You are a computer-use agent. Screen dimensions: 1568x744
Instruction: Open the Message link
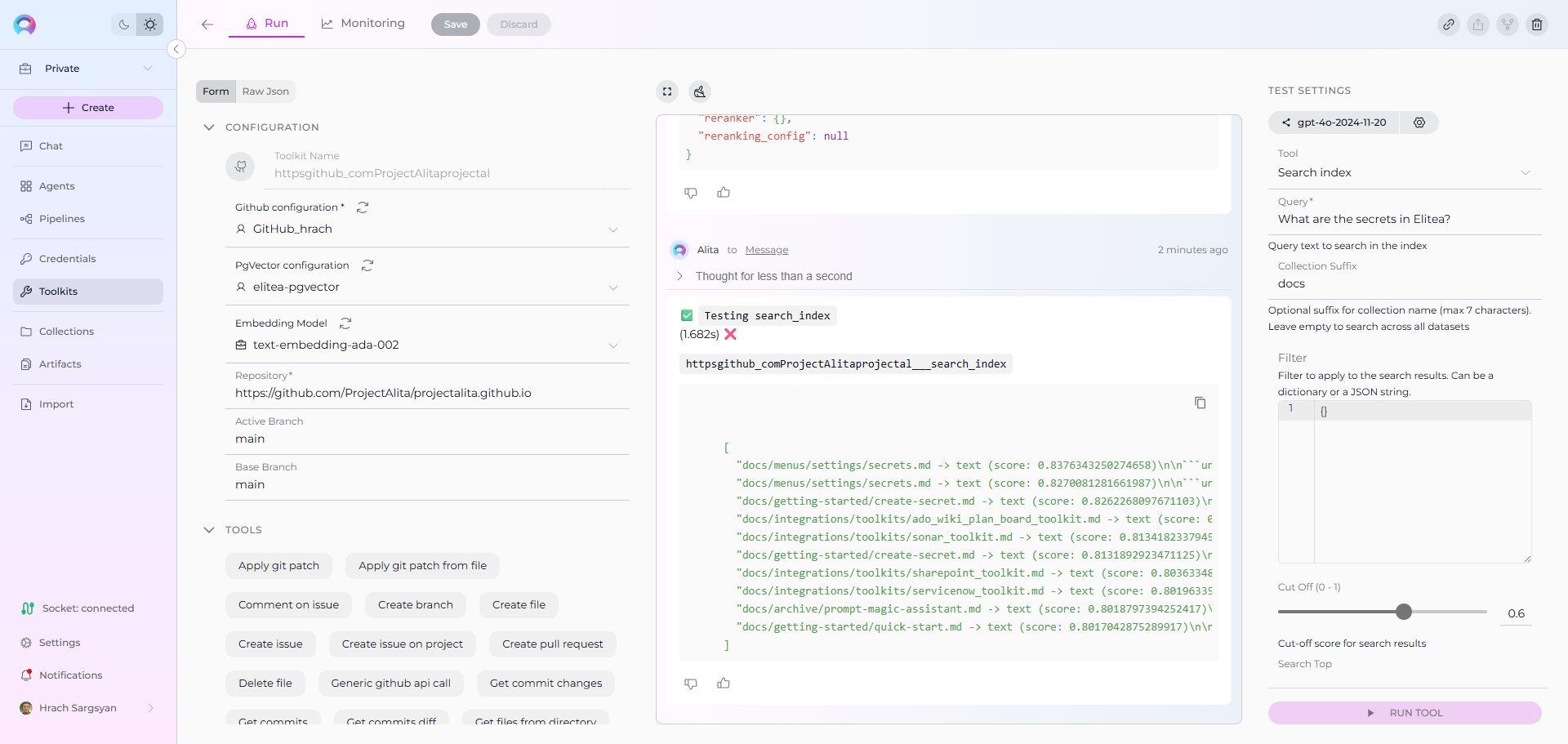[767, 250]
